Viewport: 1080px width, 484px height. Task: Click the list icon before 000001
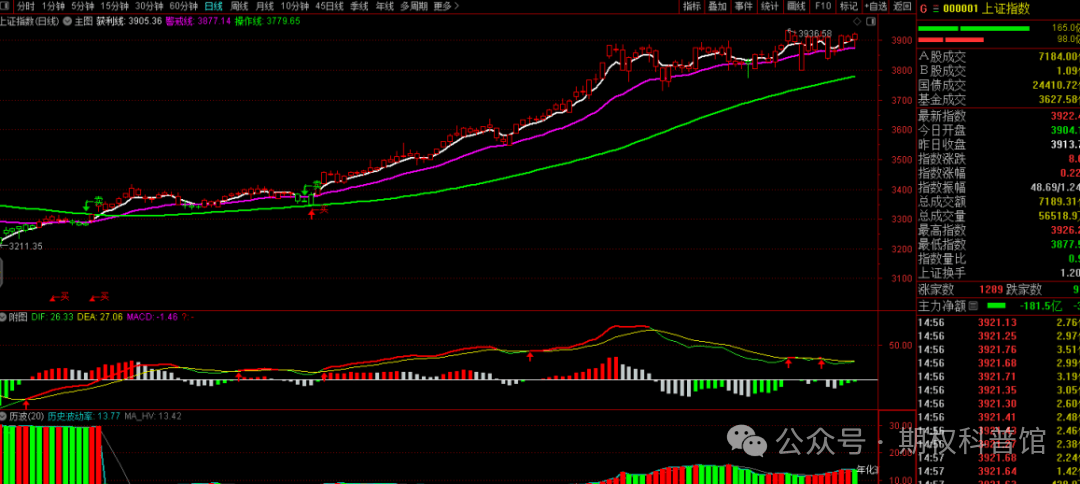click(934, 9)
